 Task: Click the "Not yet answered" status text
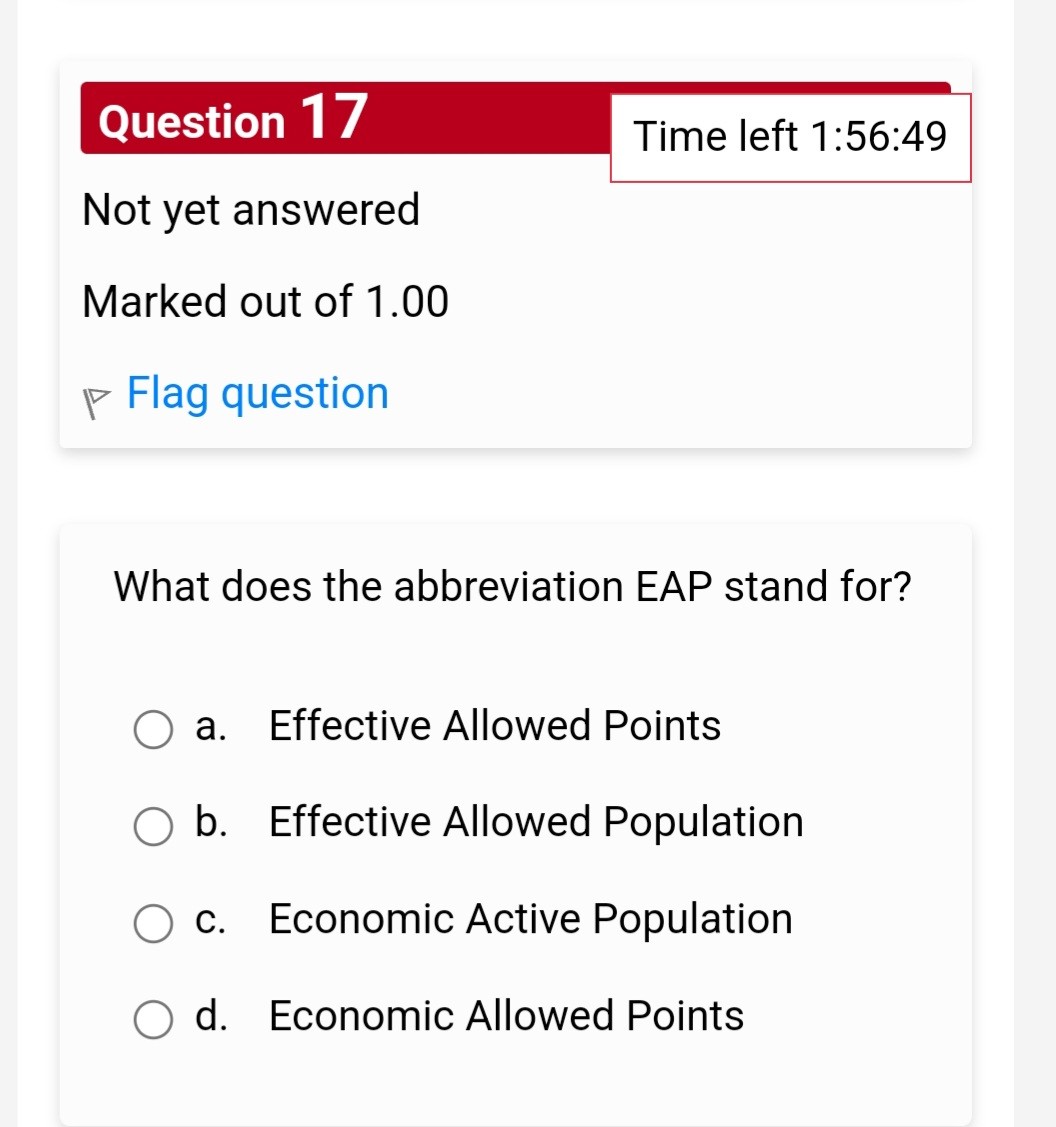click(252, 210)
